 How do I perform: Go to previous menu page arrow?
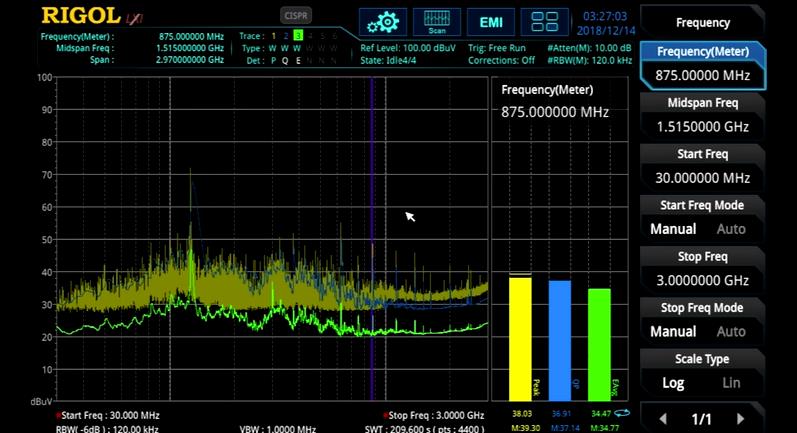663,419
